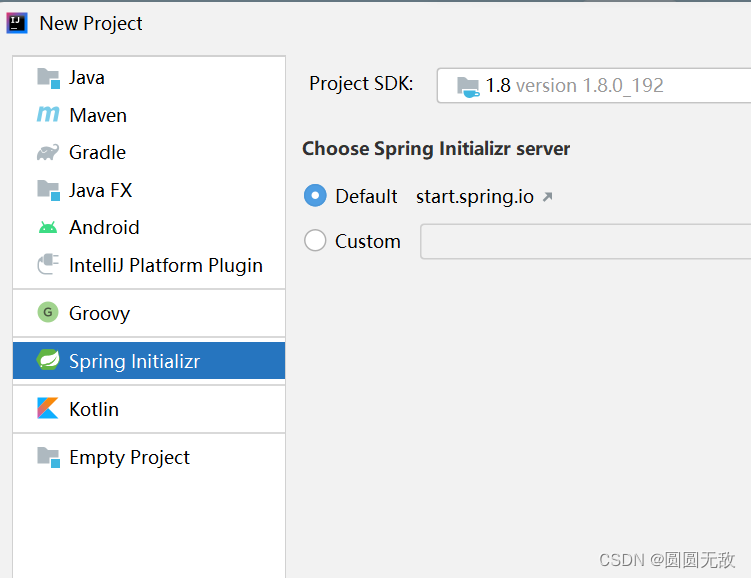Click the Gradle elephant icon
This screenshot has width=751, height=578.
[48, 152]
